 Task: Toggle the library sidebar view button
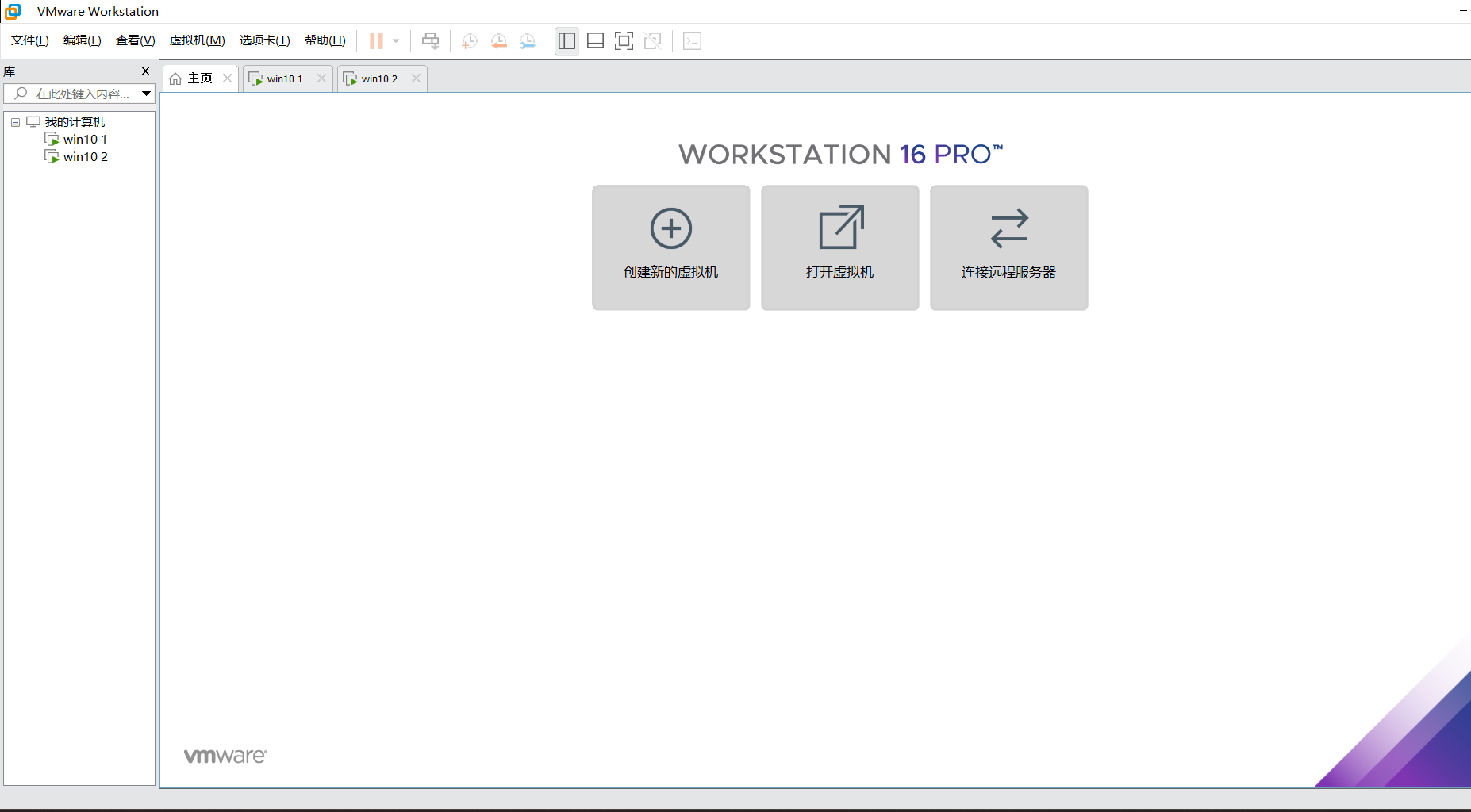[x=567, y=41]
